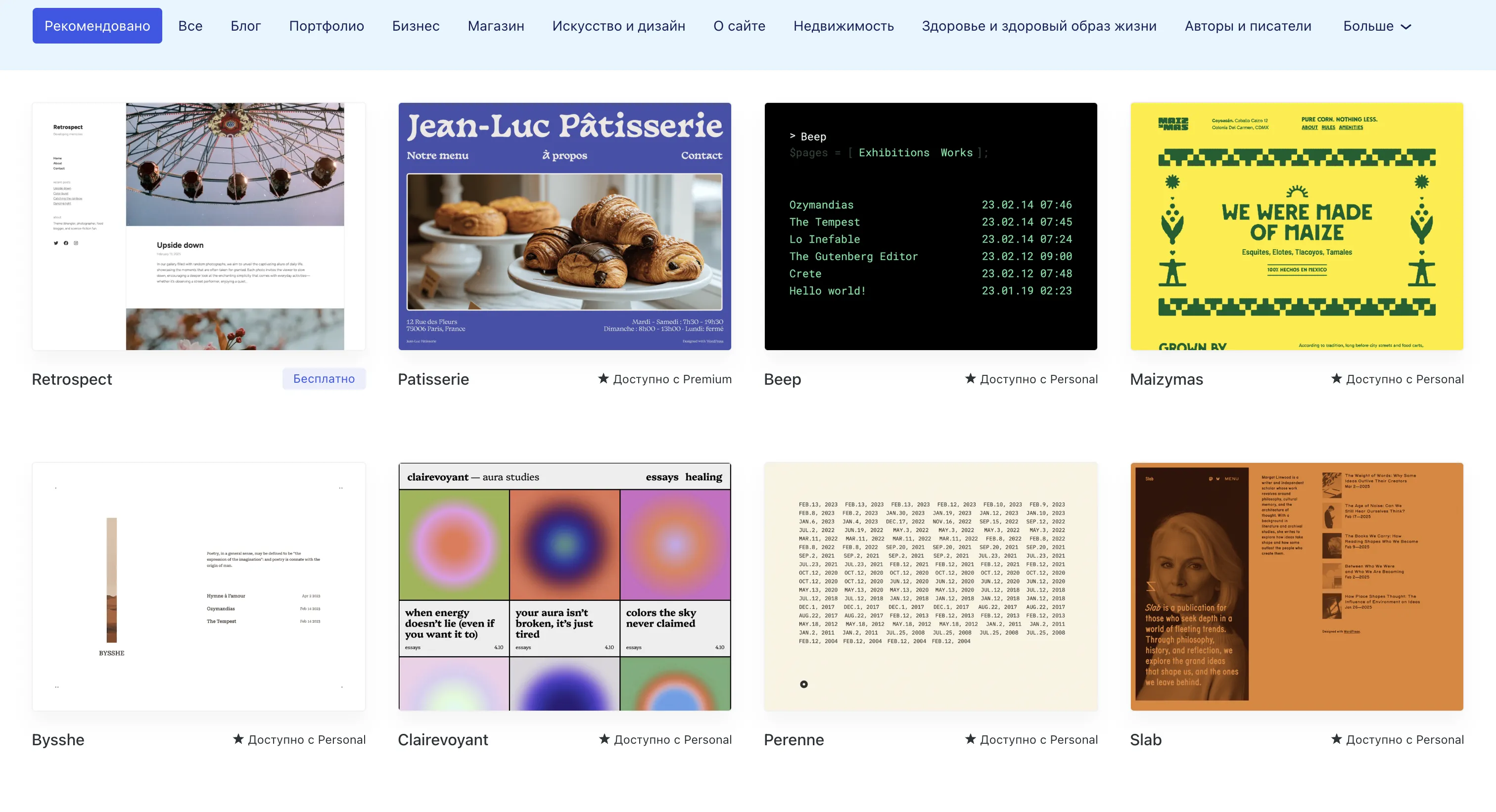Click the Maizymas theme title
Viewport: 1496px width, 812px height.
click(1166, 379)
